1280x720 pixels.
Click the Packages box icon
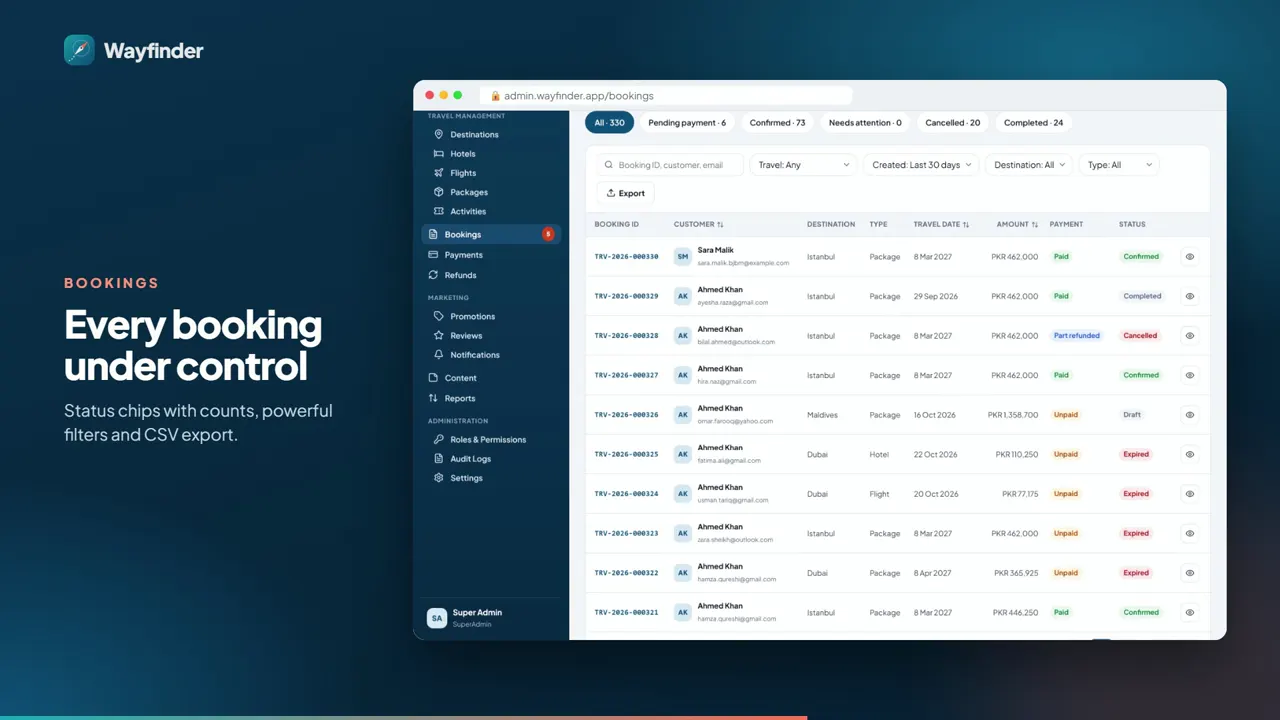439,192
